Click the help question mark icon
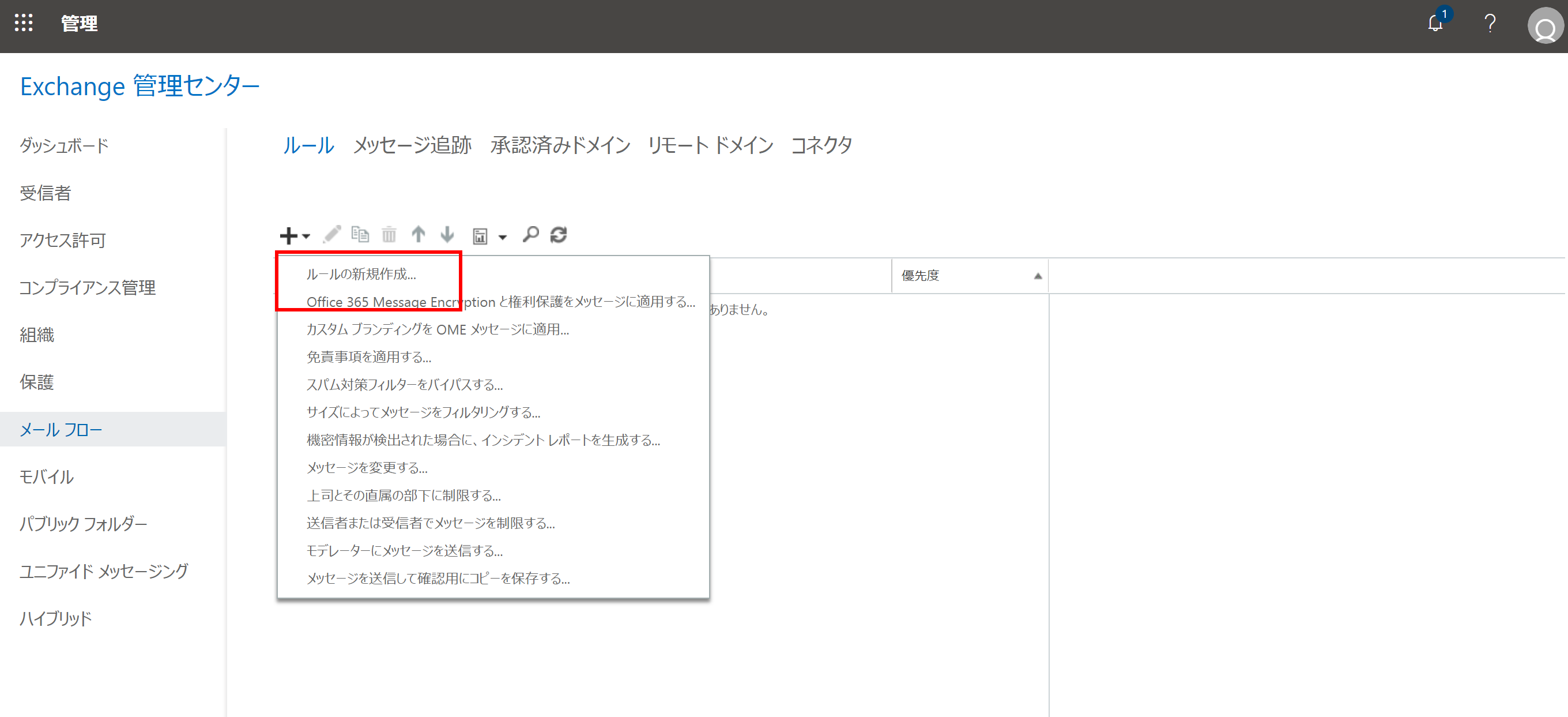Viewport: 1568px width, 717px height. (x=1490, y=24)
